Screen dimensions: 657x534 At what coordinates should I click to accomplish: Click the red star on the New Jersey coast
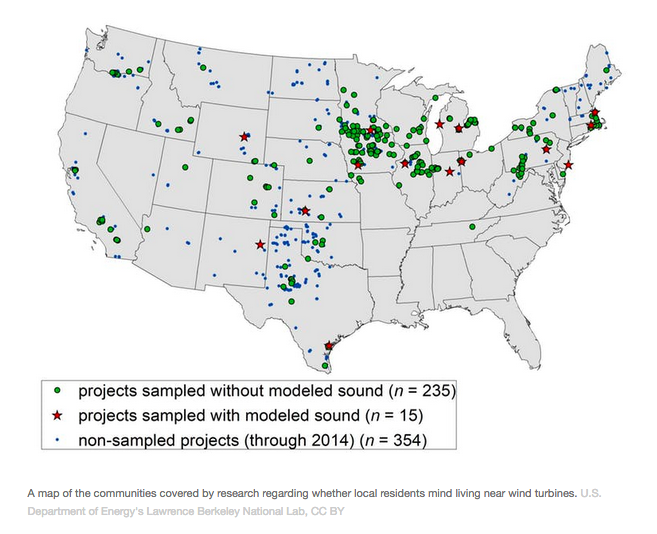coord(568,165)
